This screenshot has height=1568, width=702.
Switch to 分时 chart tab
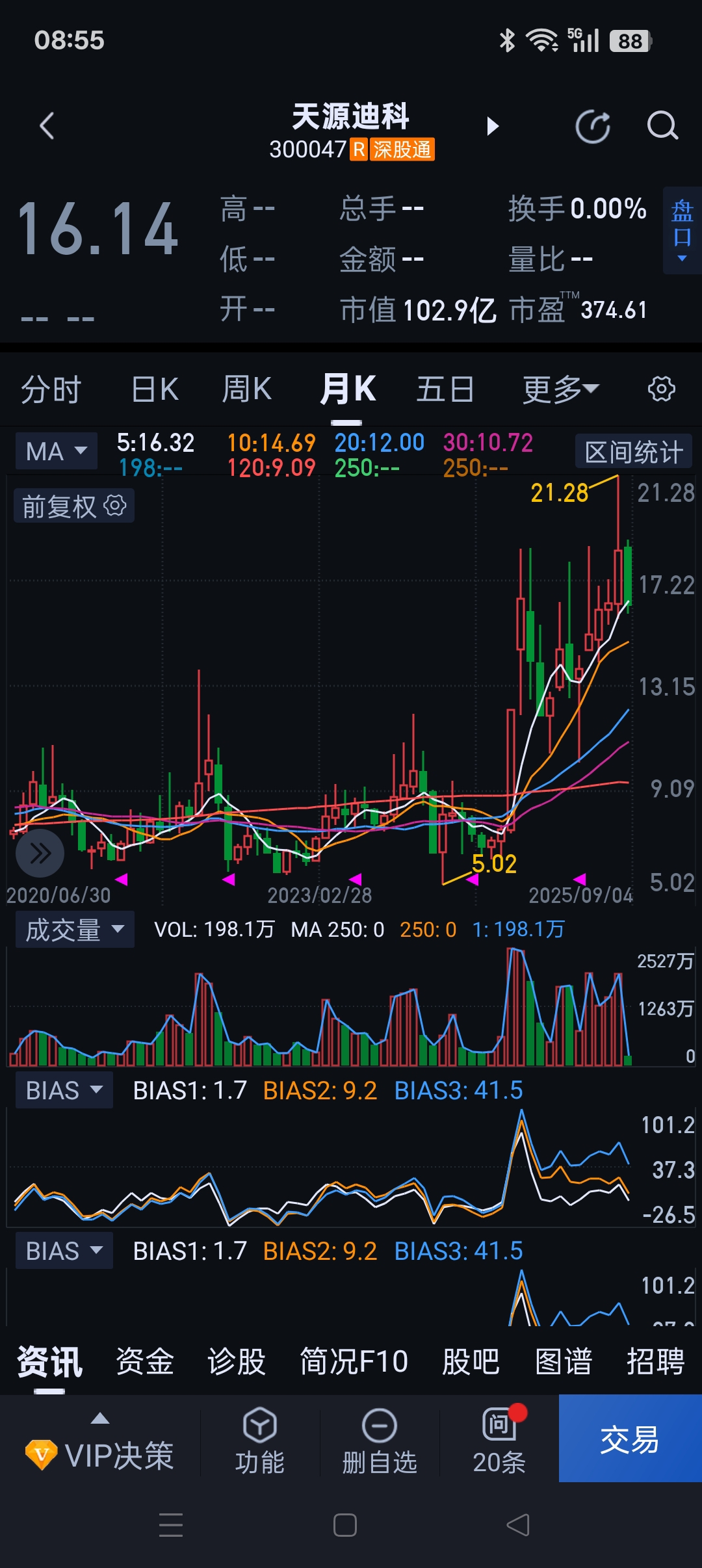click(x=51, y=389)
